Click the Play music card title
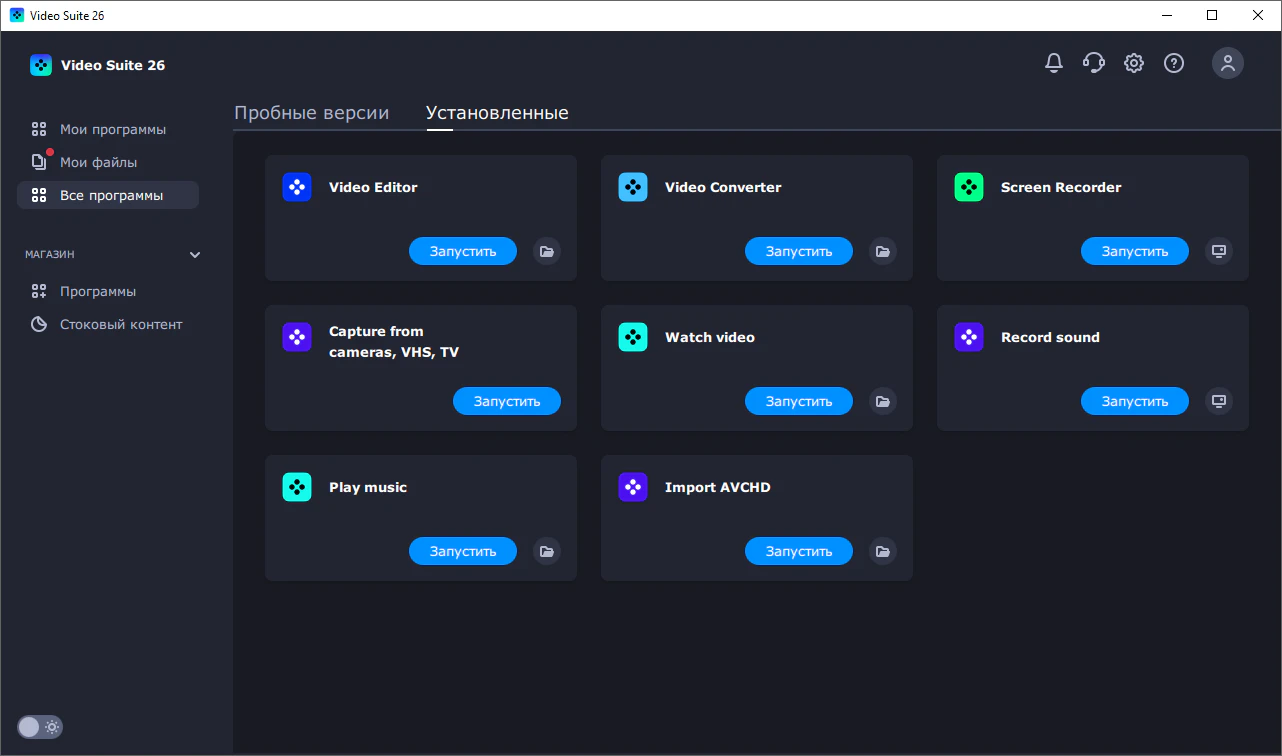1282x756 pixels. pos(368,487)
